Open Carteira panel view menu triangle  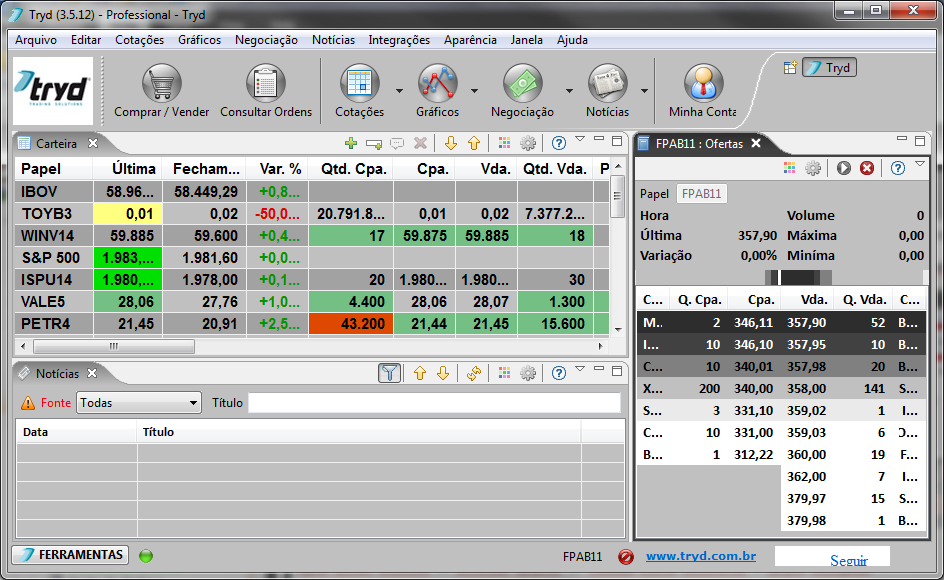point(580,139)
